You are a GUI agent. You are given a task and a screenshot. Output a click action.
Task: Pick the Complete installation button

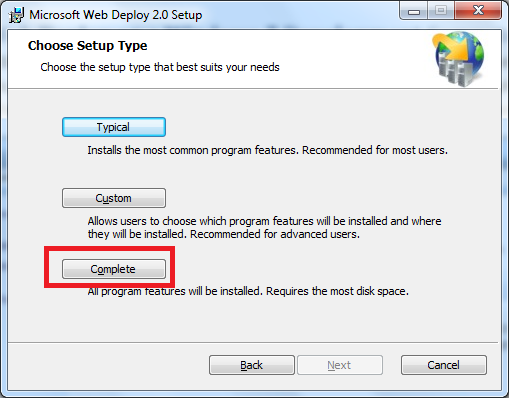tap(114, 269)
